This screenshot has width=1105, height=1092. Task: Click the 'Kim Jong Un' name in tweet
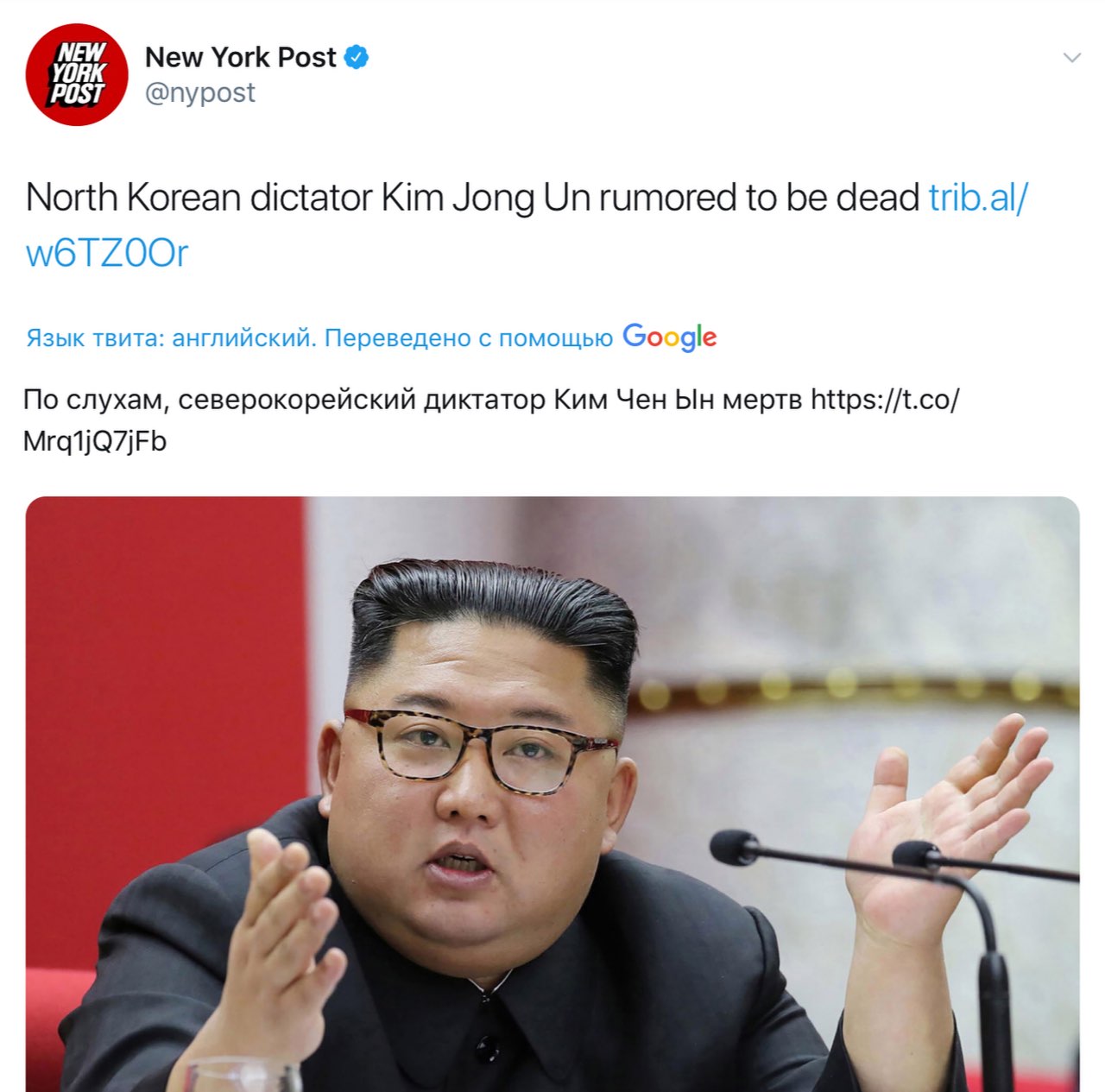point(485,198)
